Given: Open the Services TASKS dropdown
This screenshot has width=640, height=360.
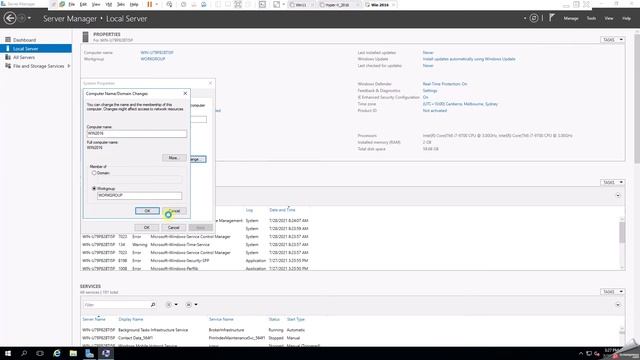Looking at the screenshot, I should 612,292.
